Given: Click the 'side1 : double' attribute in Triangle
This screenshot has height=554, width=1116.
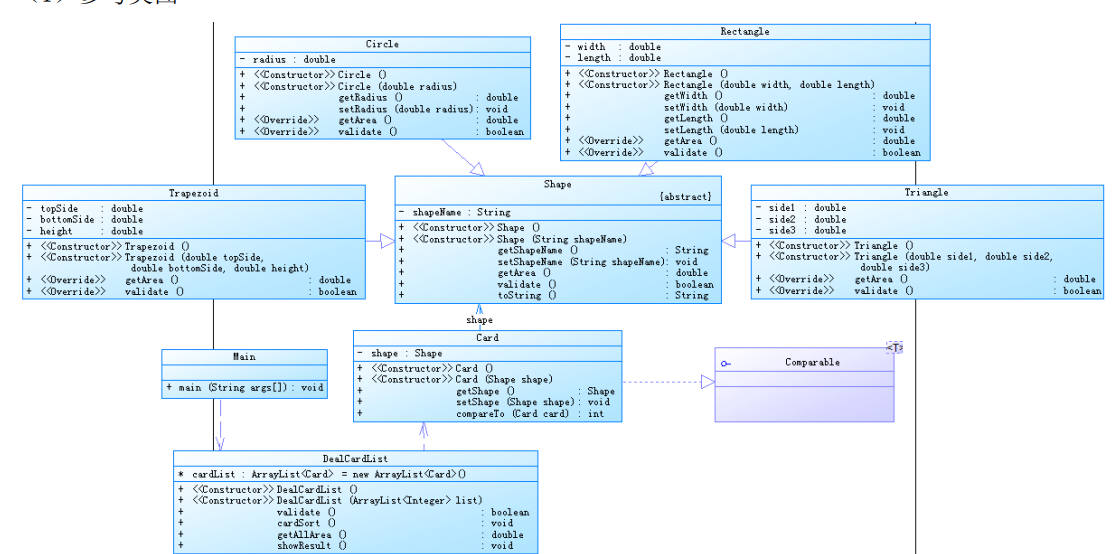Looking at the screenshot, I should [808, 208].
